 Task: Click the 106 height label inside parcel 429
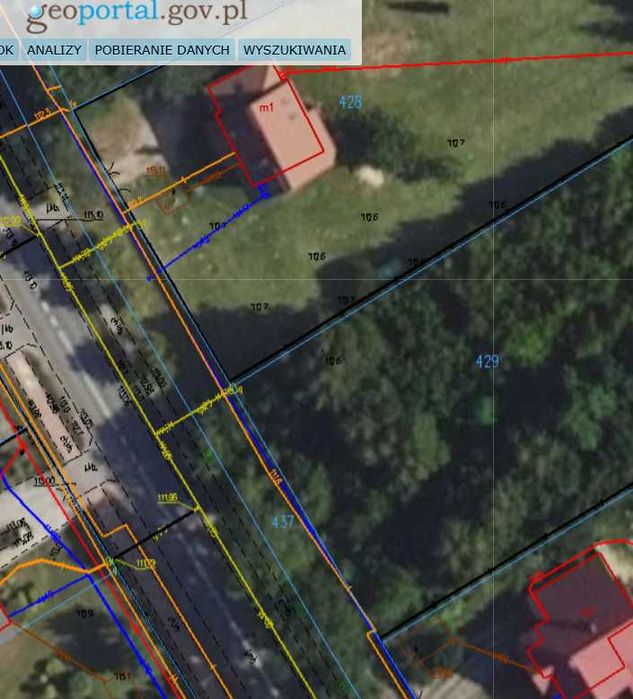tap(333, 360)
